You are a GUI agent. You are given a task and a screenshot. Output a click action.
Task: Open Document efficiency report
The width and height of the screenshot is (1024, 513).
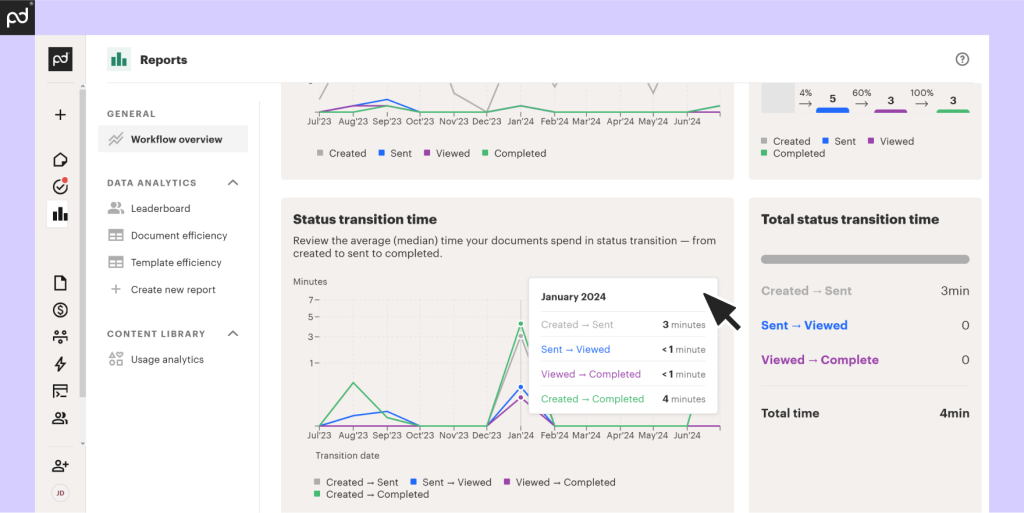pyautogui.click(x=178, y=236)
